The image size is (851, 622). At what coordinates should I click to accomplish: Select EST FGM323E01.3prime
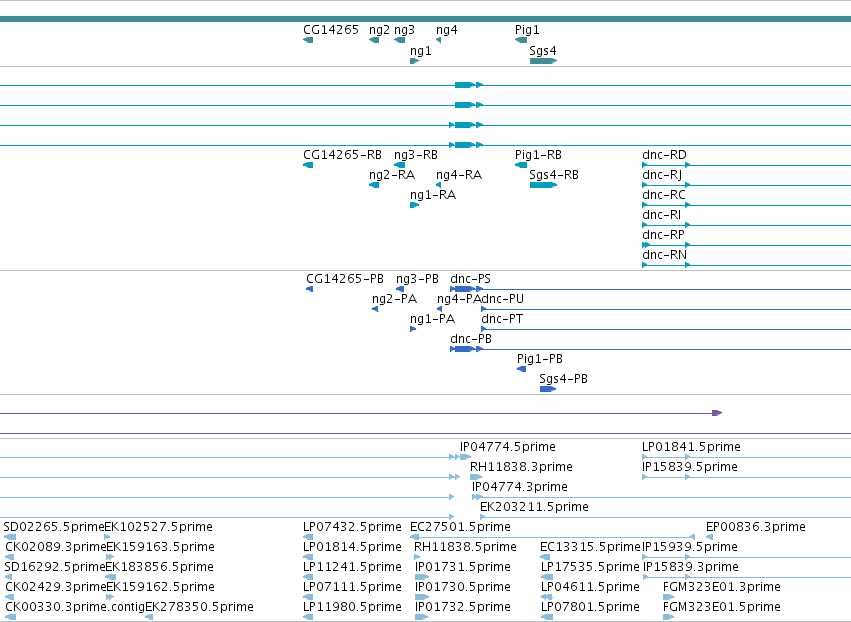click(x=722, y=587)
